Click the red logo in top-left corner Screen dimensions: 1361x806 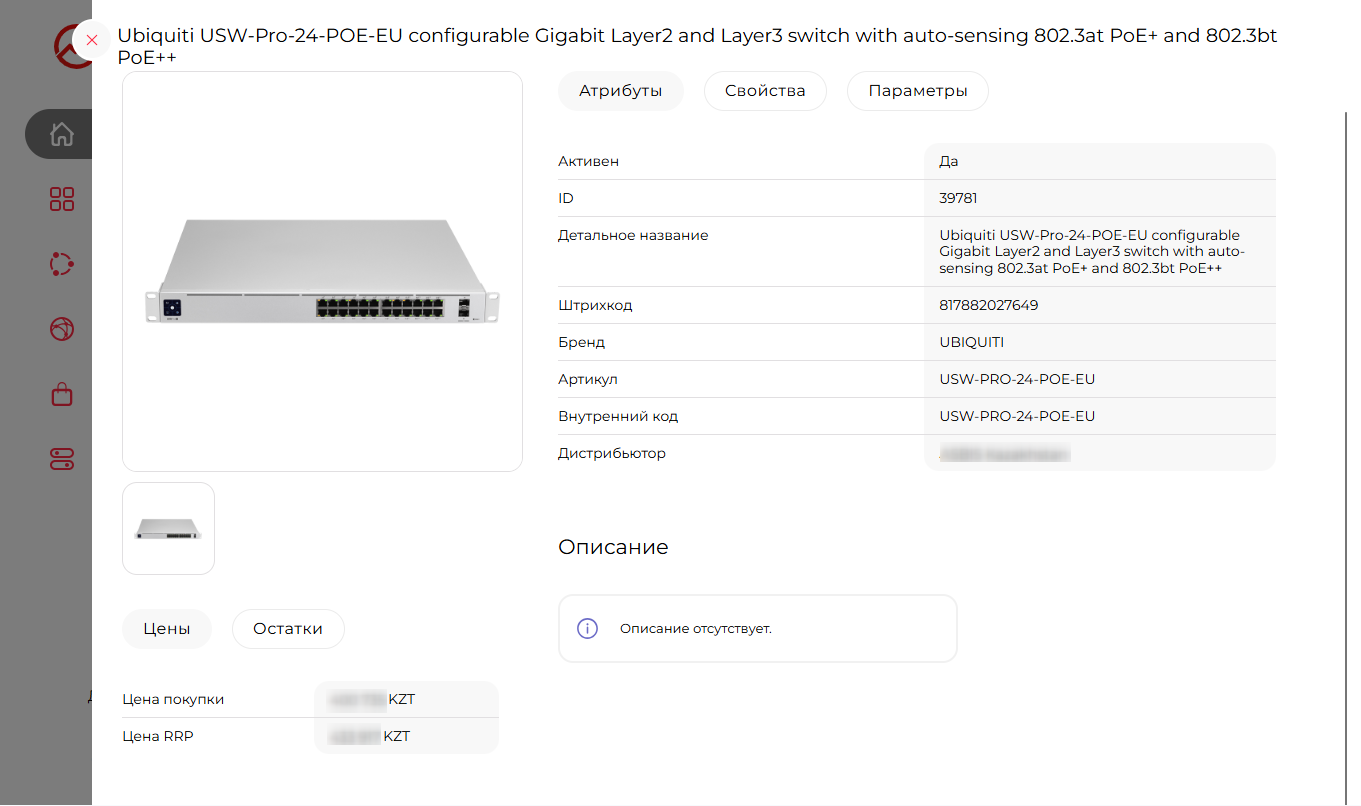[x=72, y=47]
